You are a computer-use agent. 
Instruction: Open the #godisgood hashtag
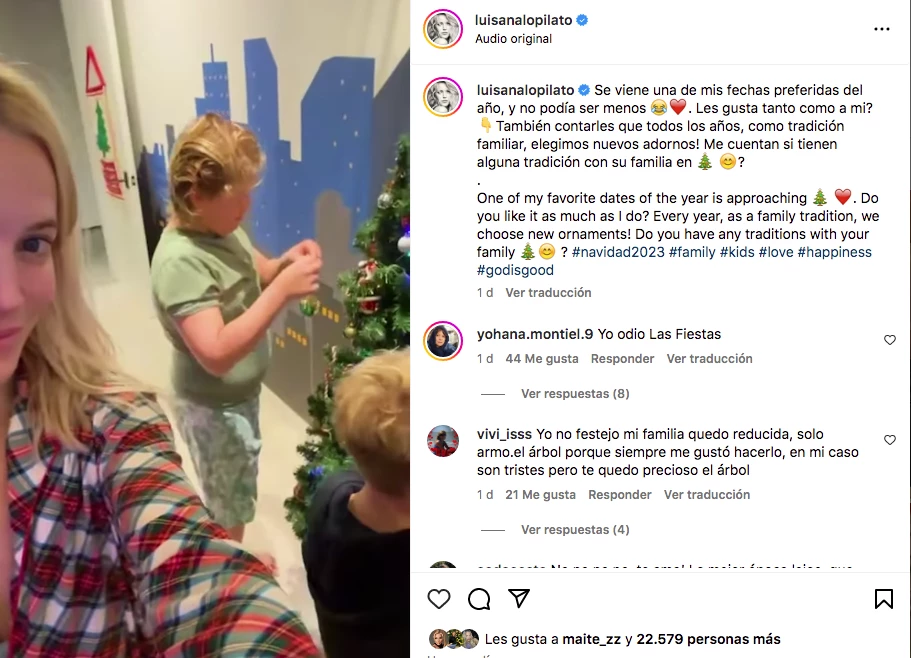(x=515, y=270)
